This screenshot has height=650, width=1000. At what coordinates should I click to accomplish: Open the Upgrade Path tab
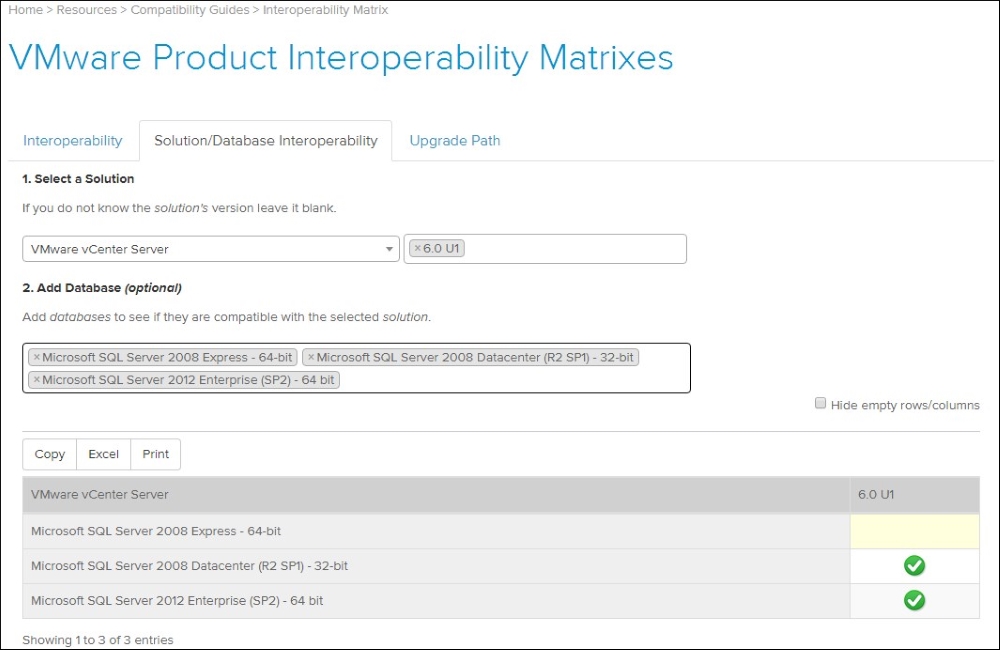tap(455, 140)
